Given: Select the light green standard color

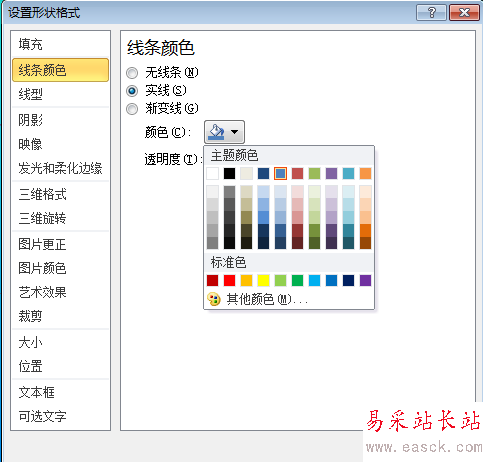Looking at the screenshot, I should [280, 280].
